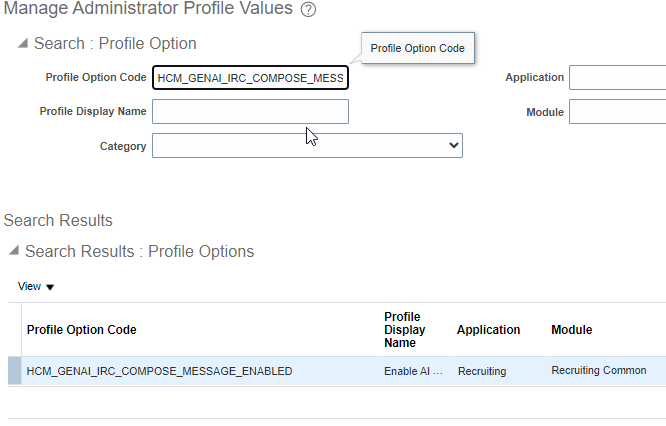This screenshot has width=666, height=426.
Task: Open the help icon beside the page title
Action: [308, 10]
